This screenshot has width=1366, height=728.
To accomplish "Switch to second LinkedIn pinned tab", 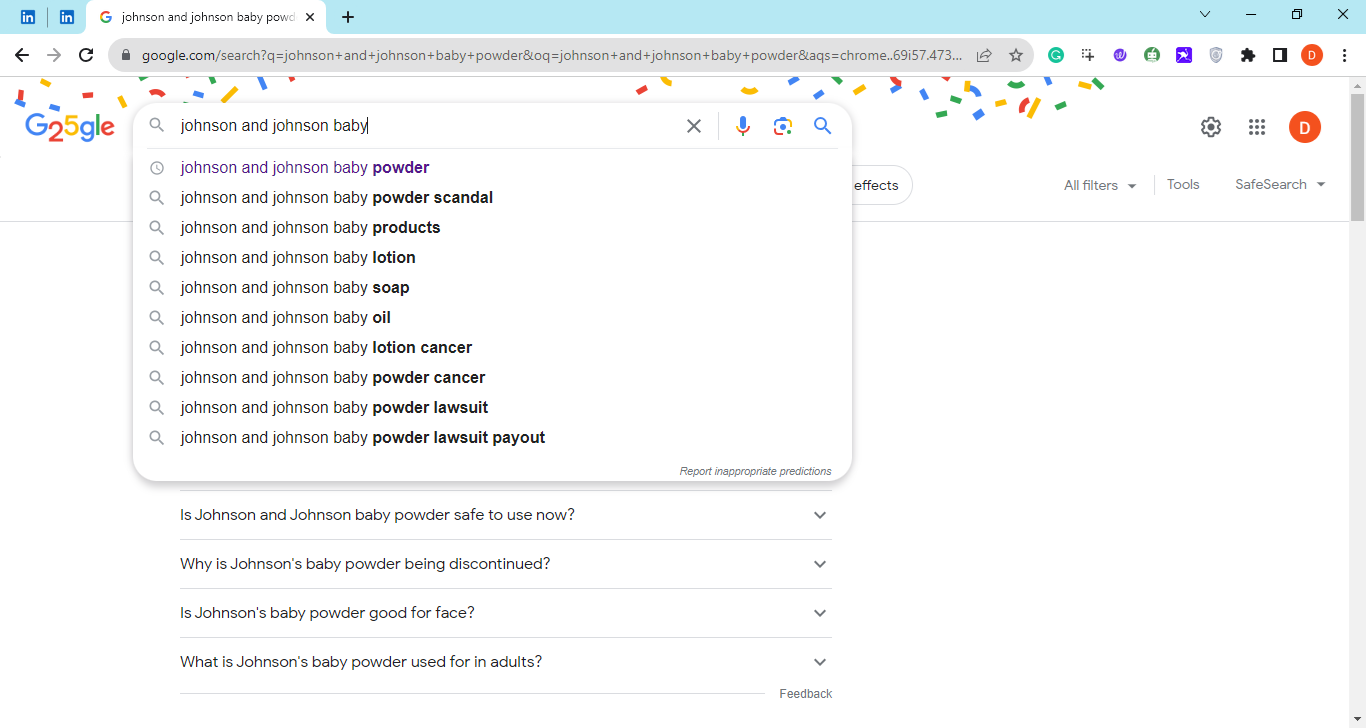I will click(67, 17).
